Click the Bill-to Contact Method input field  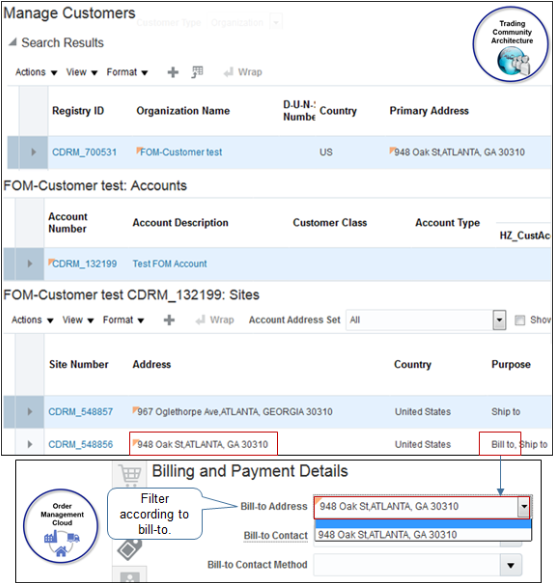[408, 565]
